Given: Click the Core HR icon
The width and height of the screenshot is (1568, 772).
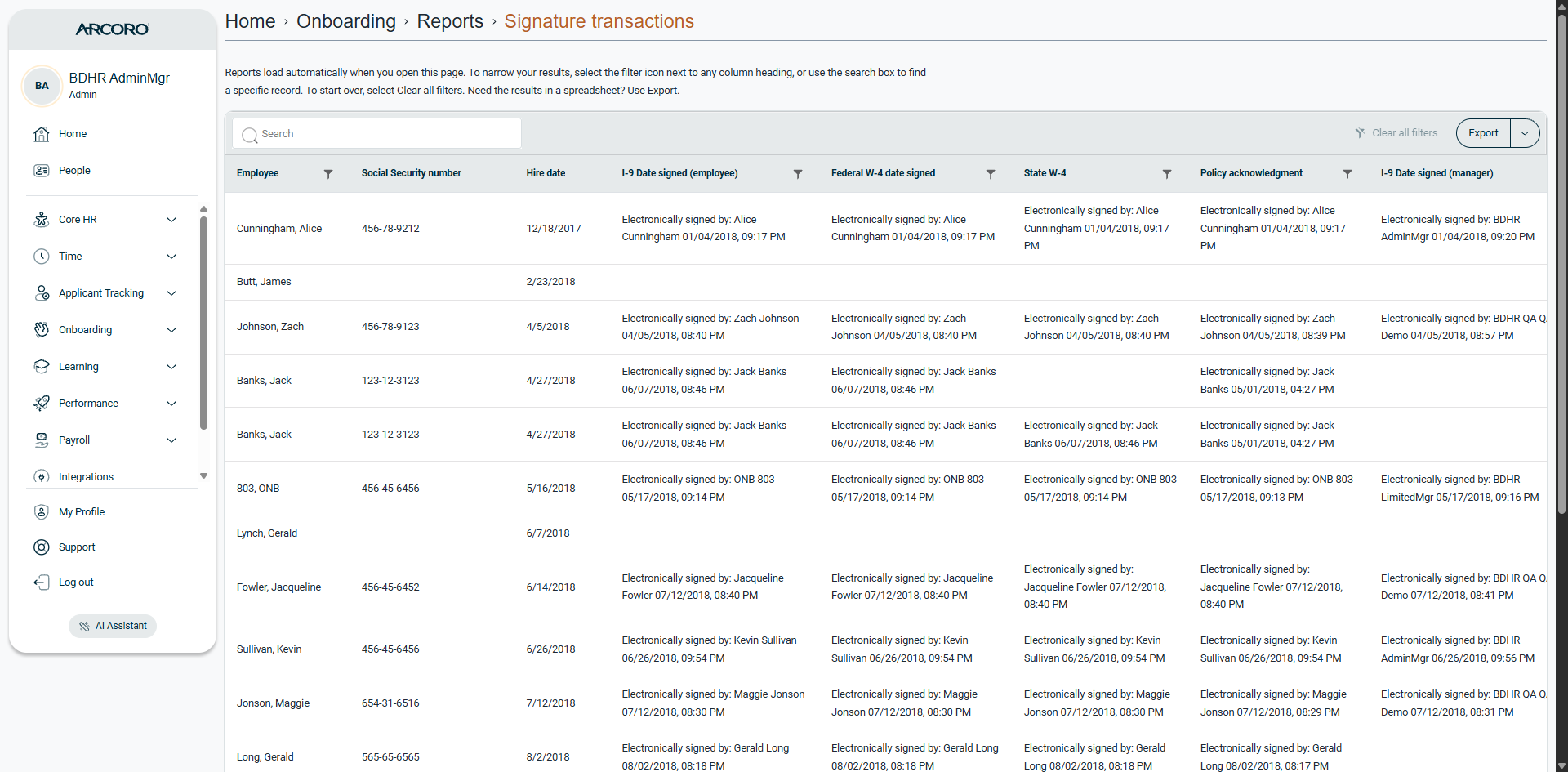Looking at the screenshot, I should point(42,220).
